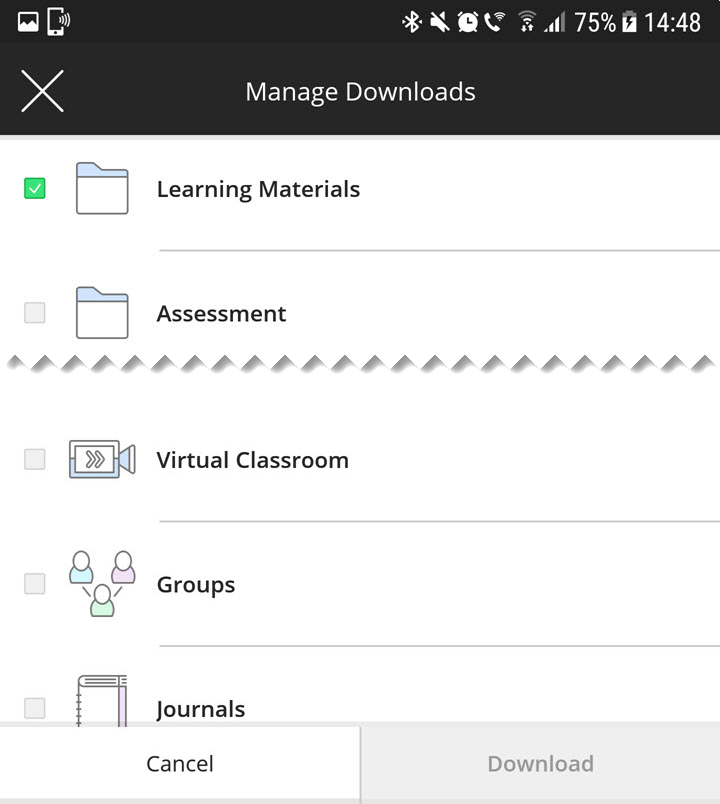The image size is (720, 804).
Task: Select the Learning Materials row
Action: click(258, 189)
